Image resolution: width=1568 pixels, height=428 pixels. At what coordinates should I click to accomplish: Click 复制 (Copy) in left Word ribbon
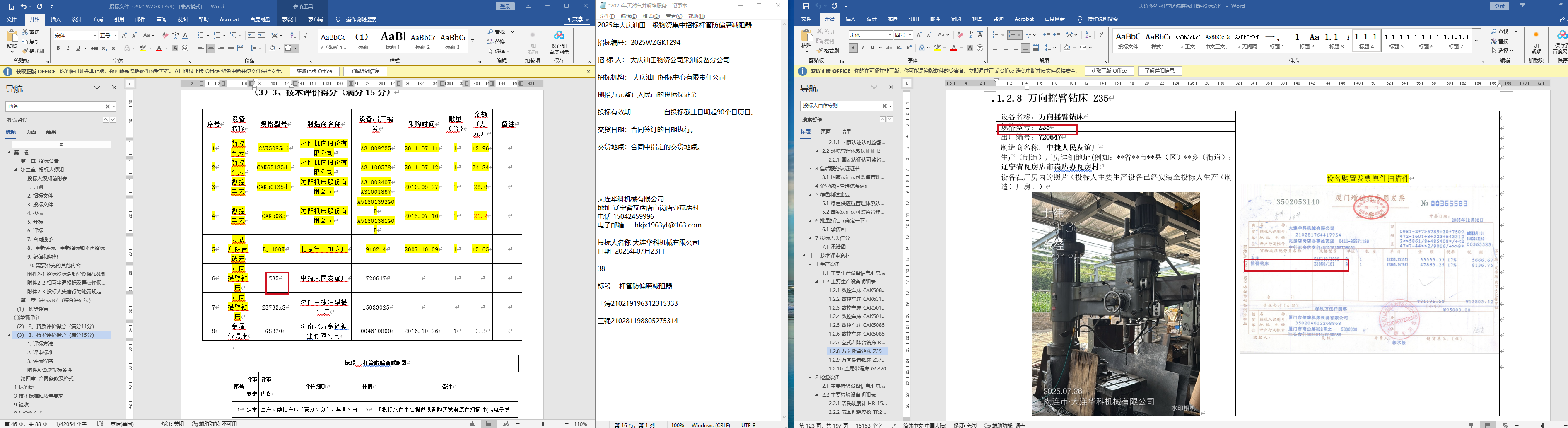coord(31,41)
